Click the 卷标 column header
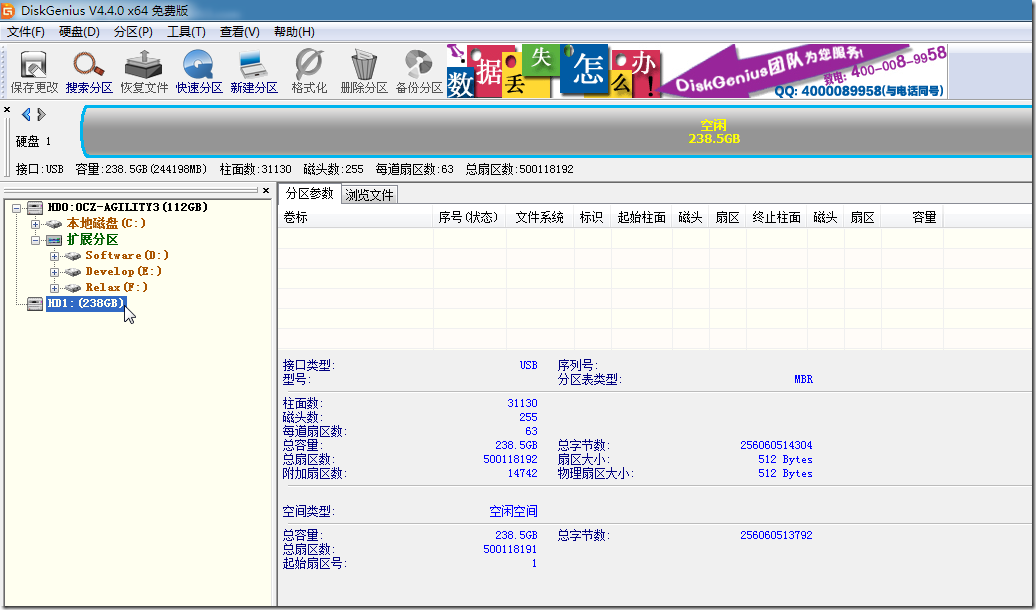 click(356, 217)
